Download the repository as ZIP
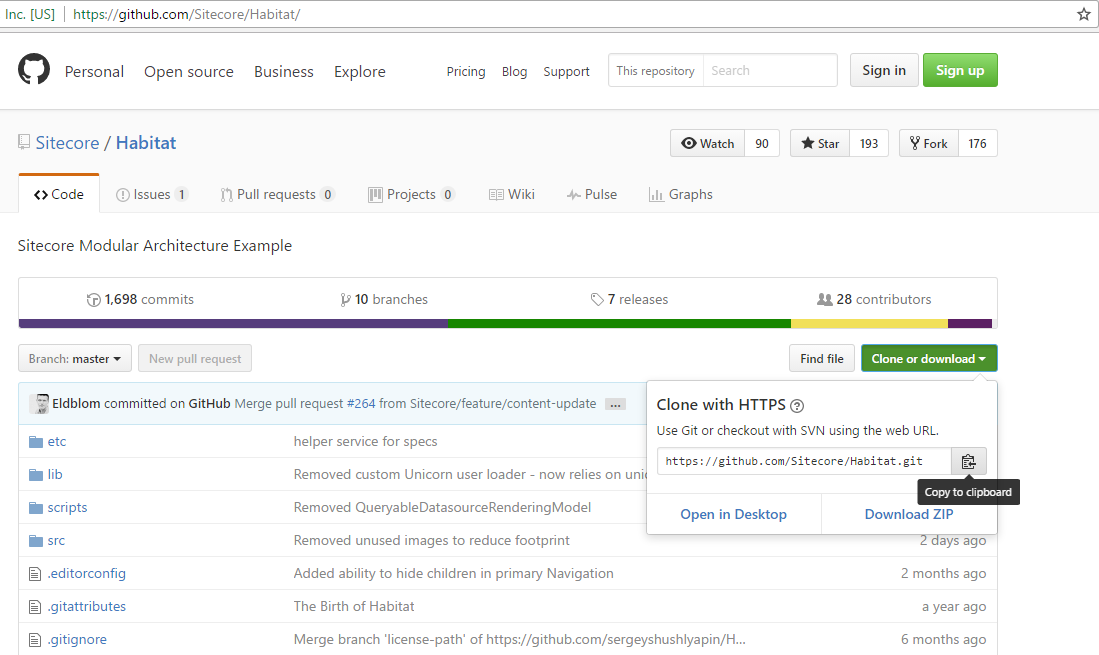The image size is (1099, 655). [x=907, y=513]
